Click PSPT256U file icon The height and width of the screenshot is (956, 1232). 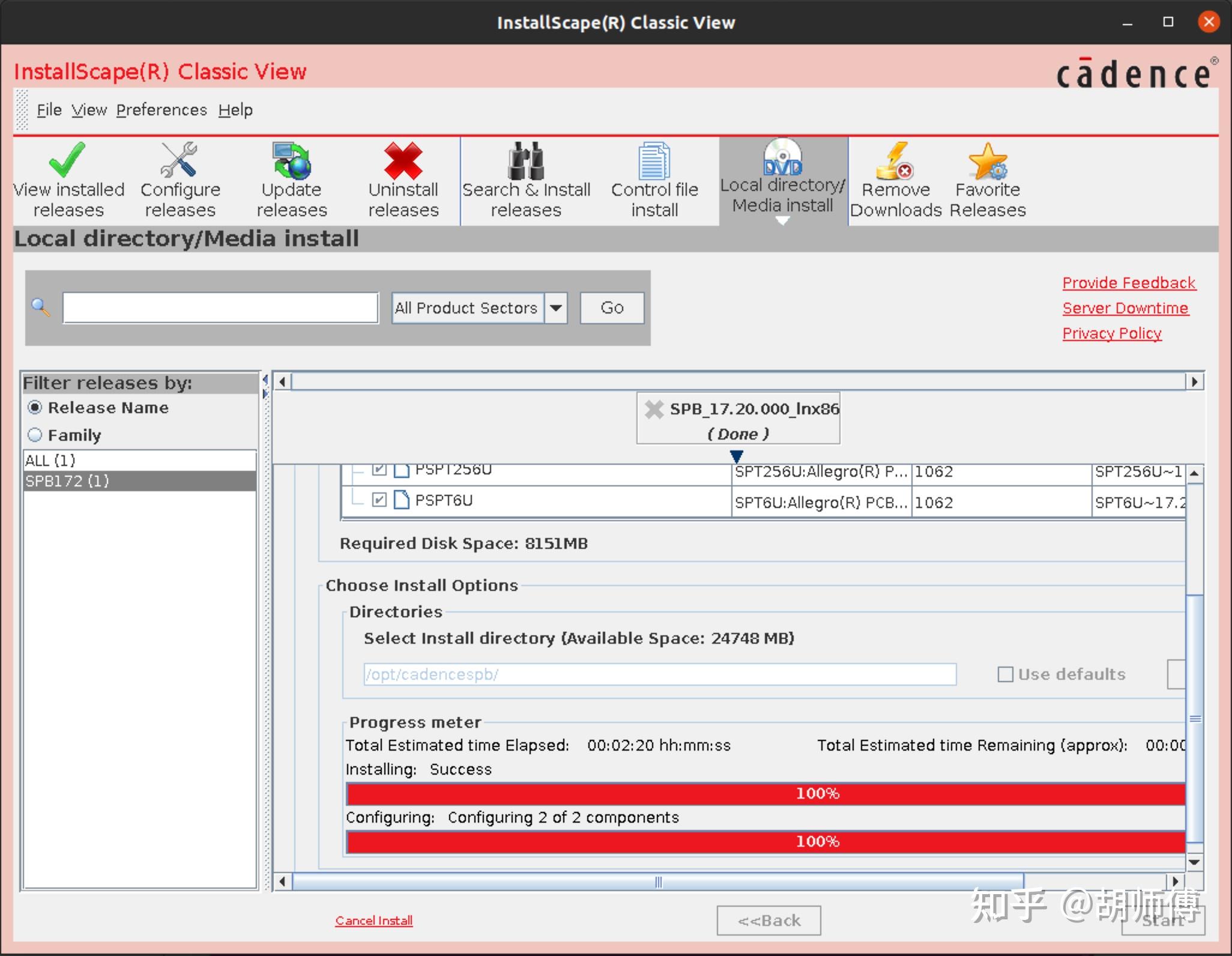coord(401,470)
